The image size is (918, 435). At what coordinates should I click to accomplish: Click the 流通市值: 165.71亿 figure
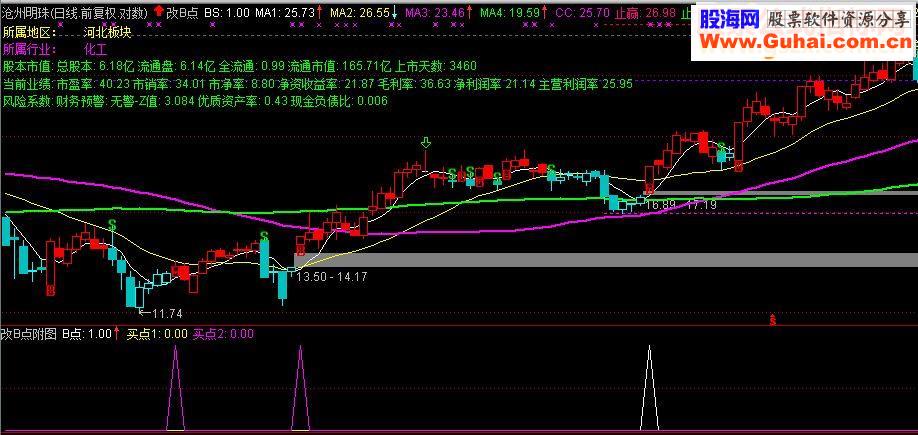pyautogui.click(x=338, y=66)
